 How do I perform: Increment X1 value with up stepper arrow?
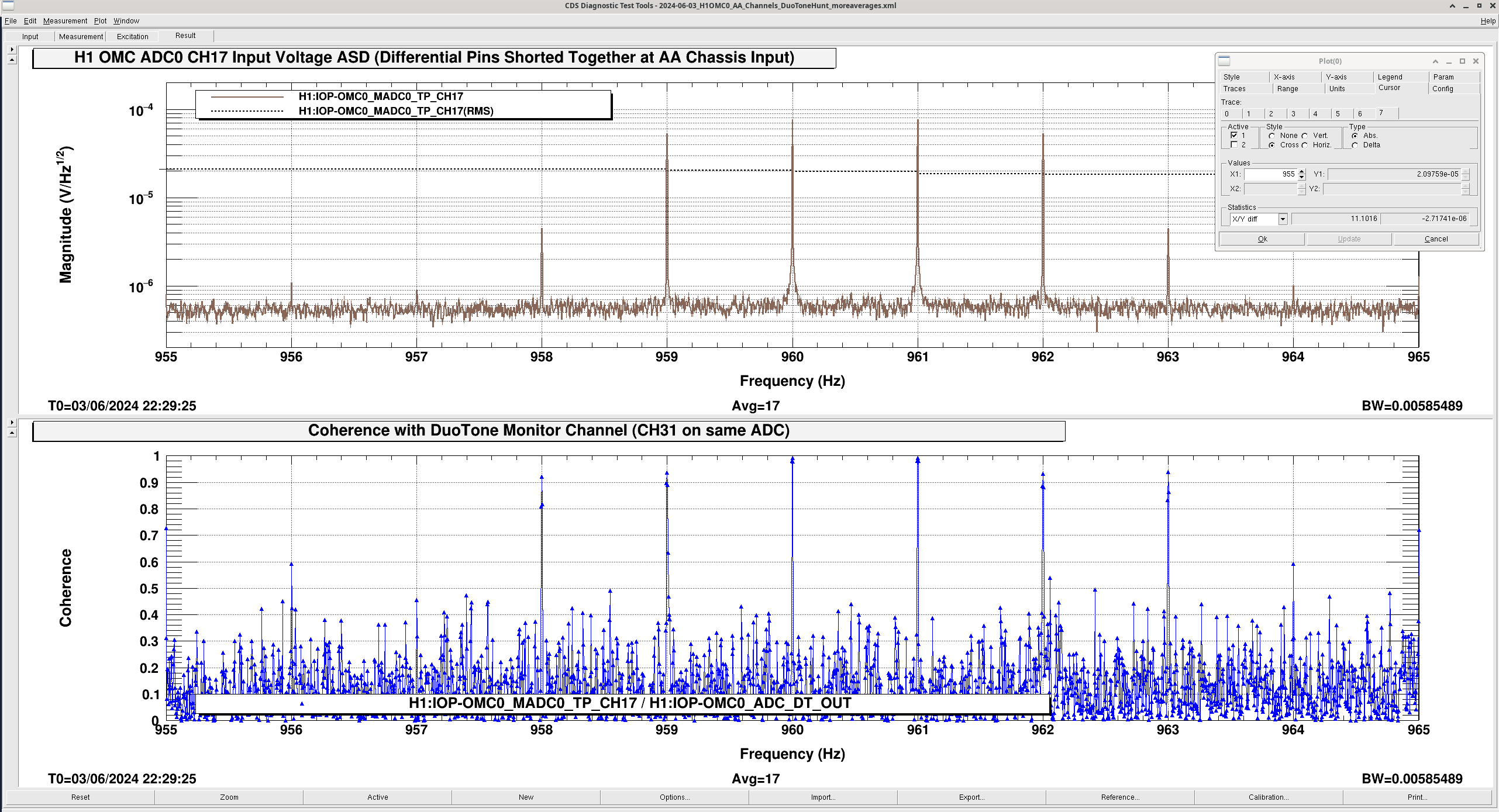click(1301, 171)
